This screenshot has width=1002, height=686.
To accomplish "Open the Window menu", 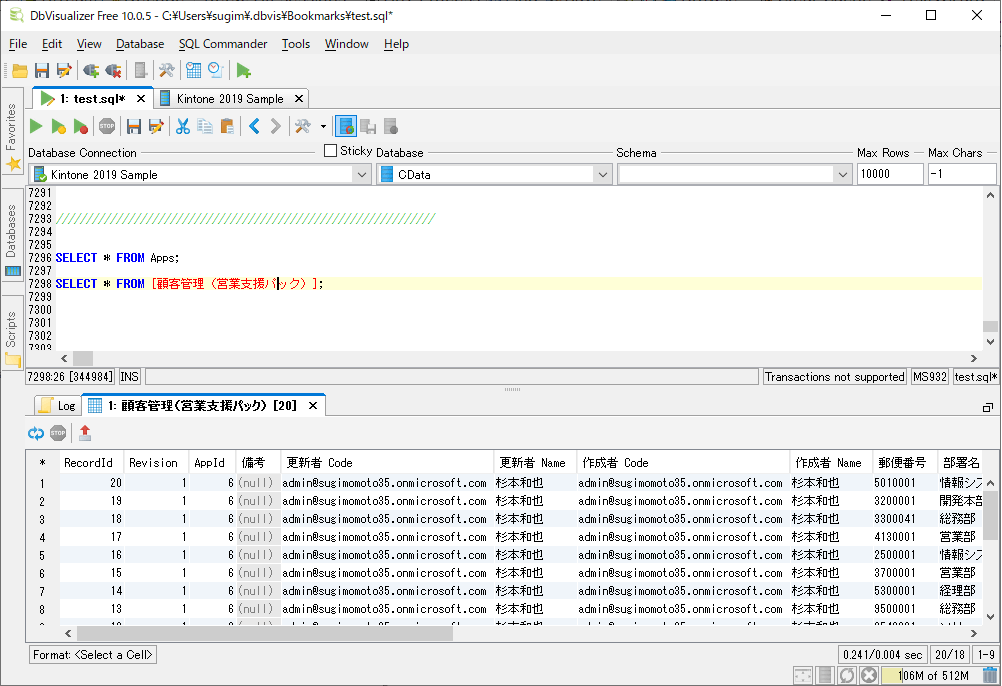I will (346, 44).
